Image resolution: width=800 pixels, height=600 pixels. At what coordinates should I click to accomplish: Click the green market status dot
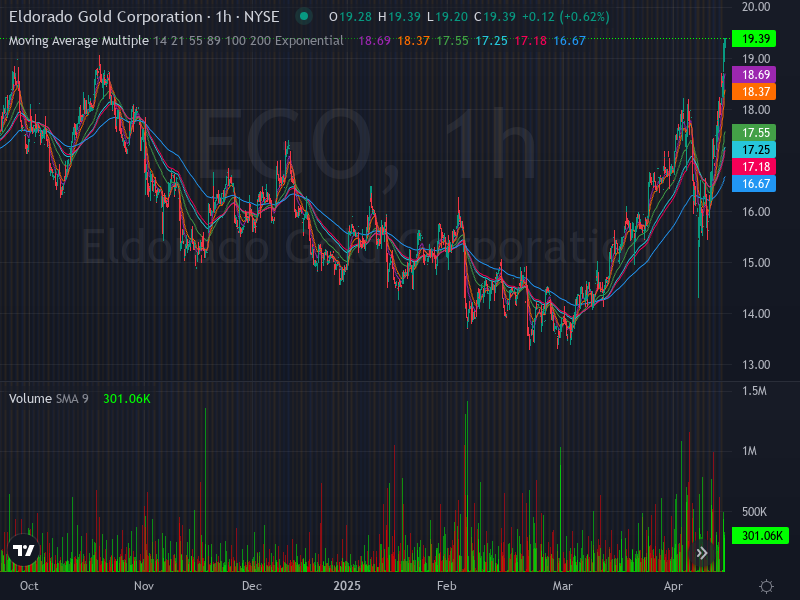coord(304,16)
